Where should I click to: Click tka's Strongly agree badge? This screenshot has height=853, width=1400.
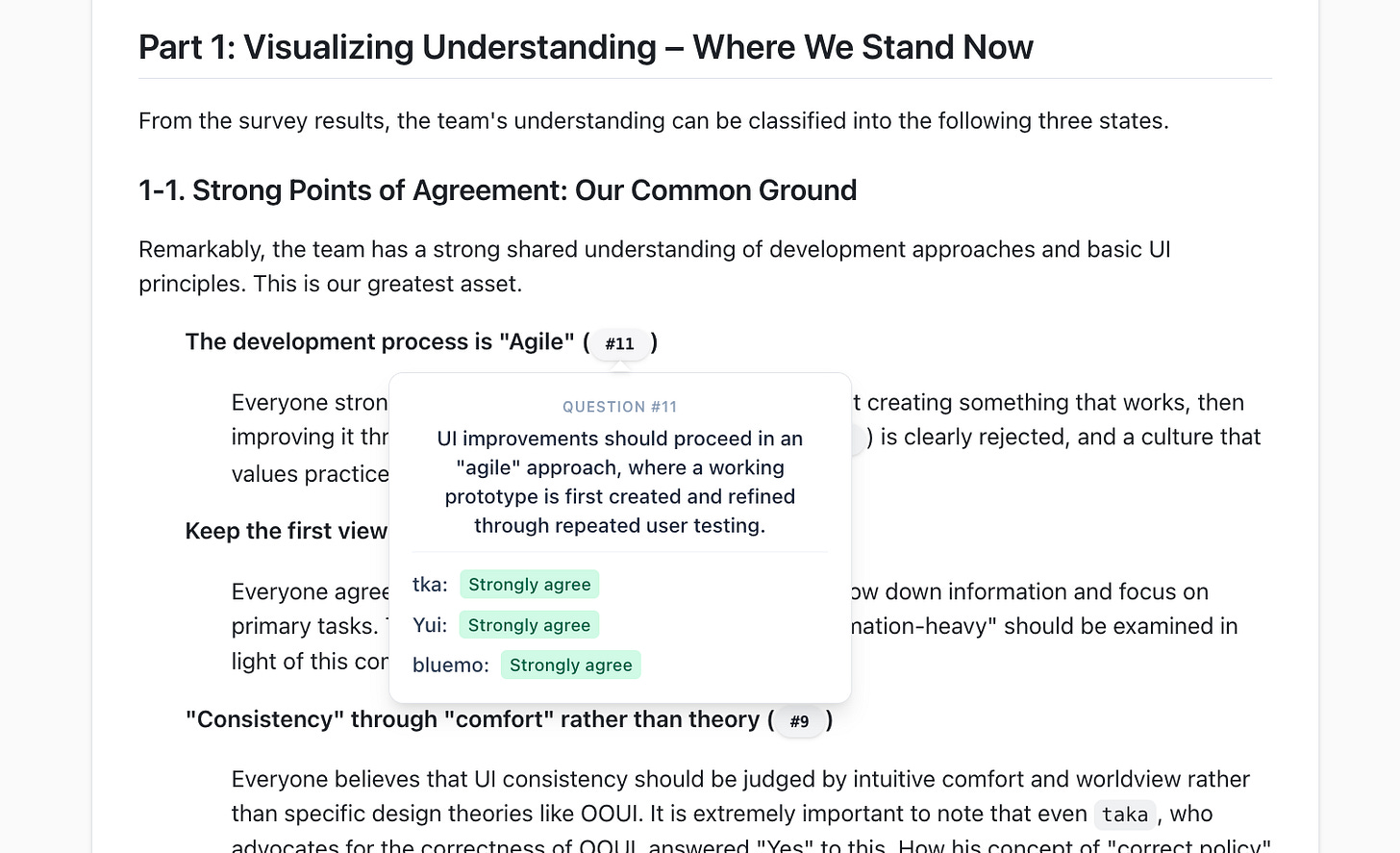point(530,585)
